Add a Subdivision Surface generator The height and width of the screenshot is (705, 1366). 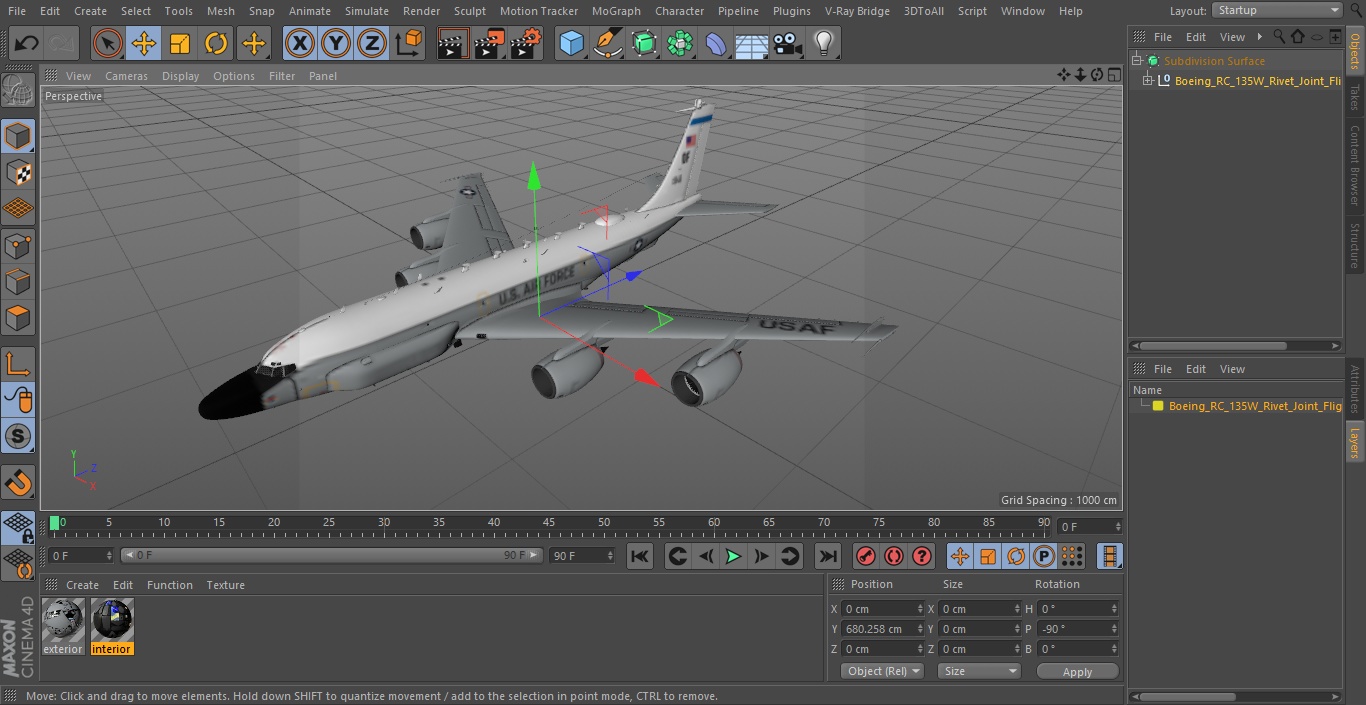pyautogui.click(x=644, y=43)
